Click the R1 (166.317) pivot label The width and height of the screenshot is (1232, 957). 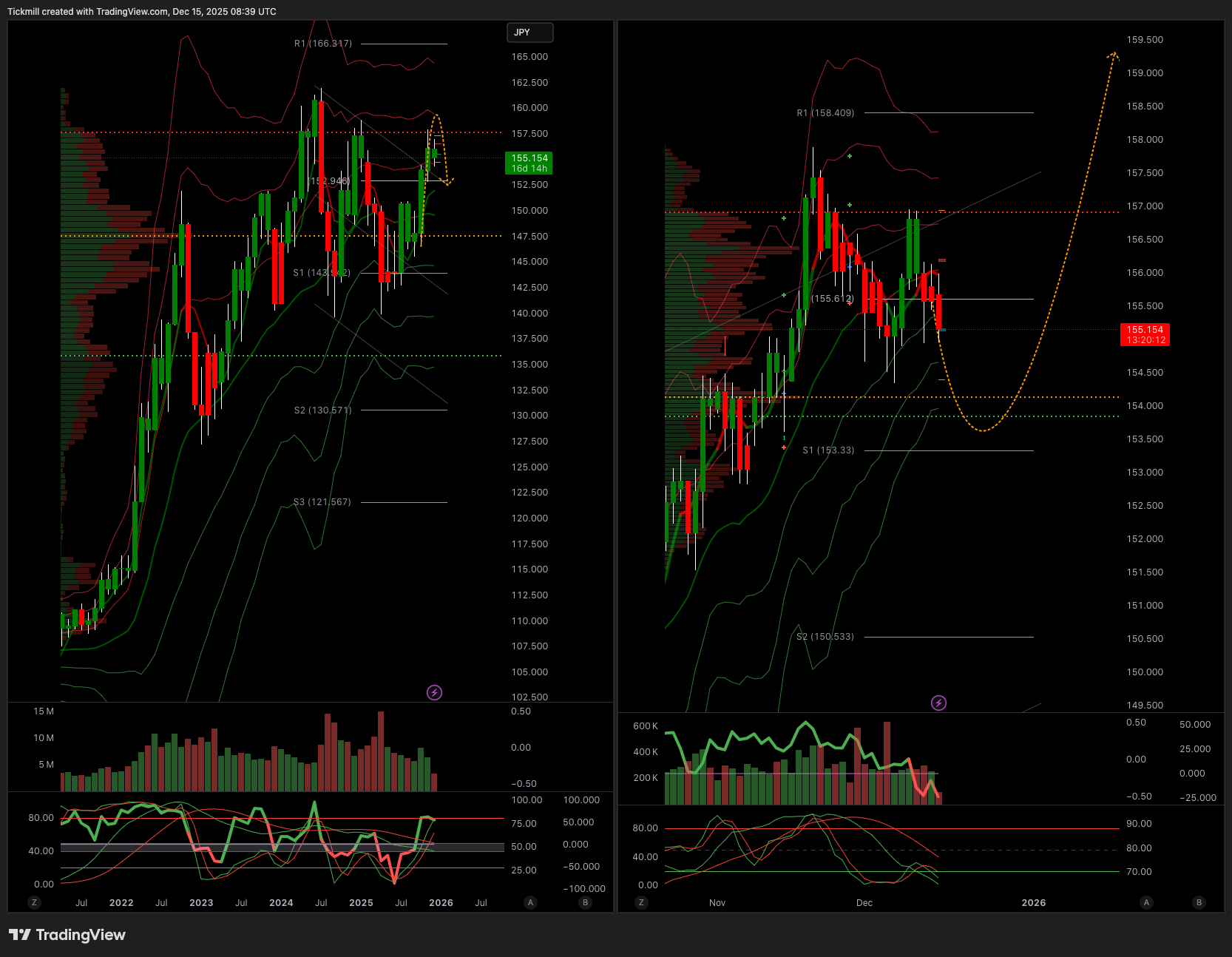323,44
